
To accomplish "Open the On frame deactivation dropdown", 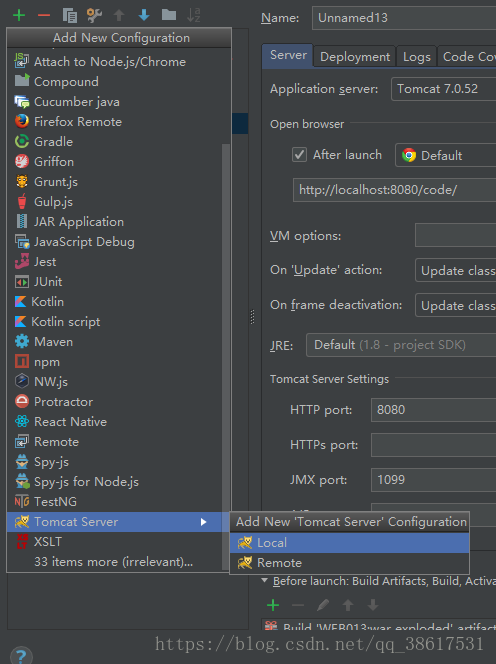I will (455, 305).
